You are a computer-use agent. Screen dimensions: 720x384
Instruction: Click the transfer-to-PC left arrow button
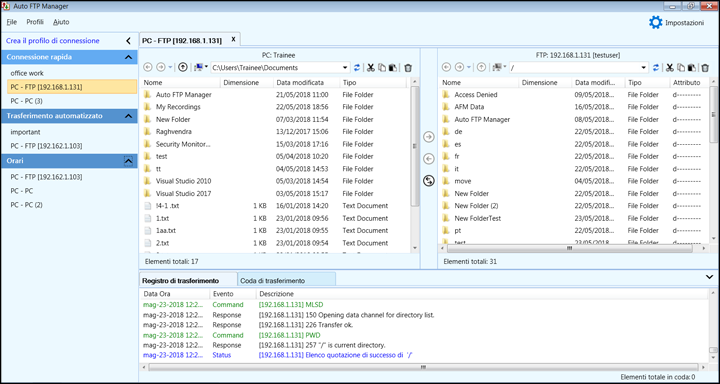[428, 159]
